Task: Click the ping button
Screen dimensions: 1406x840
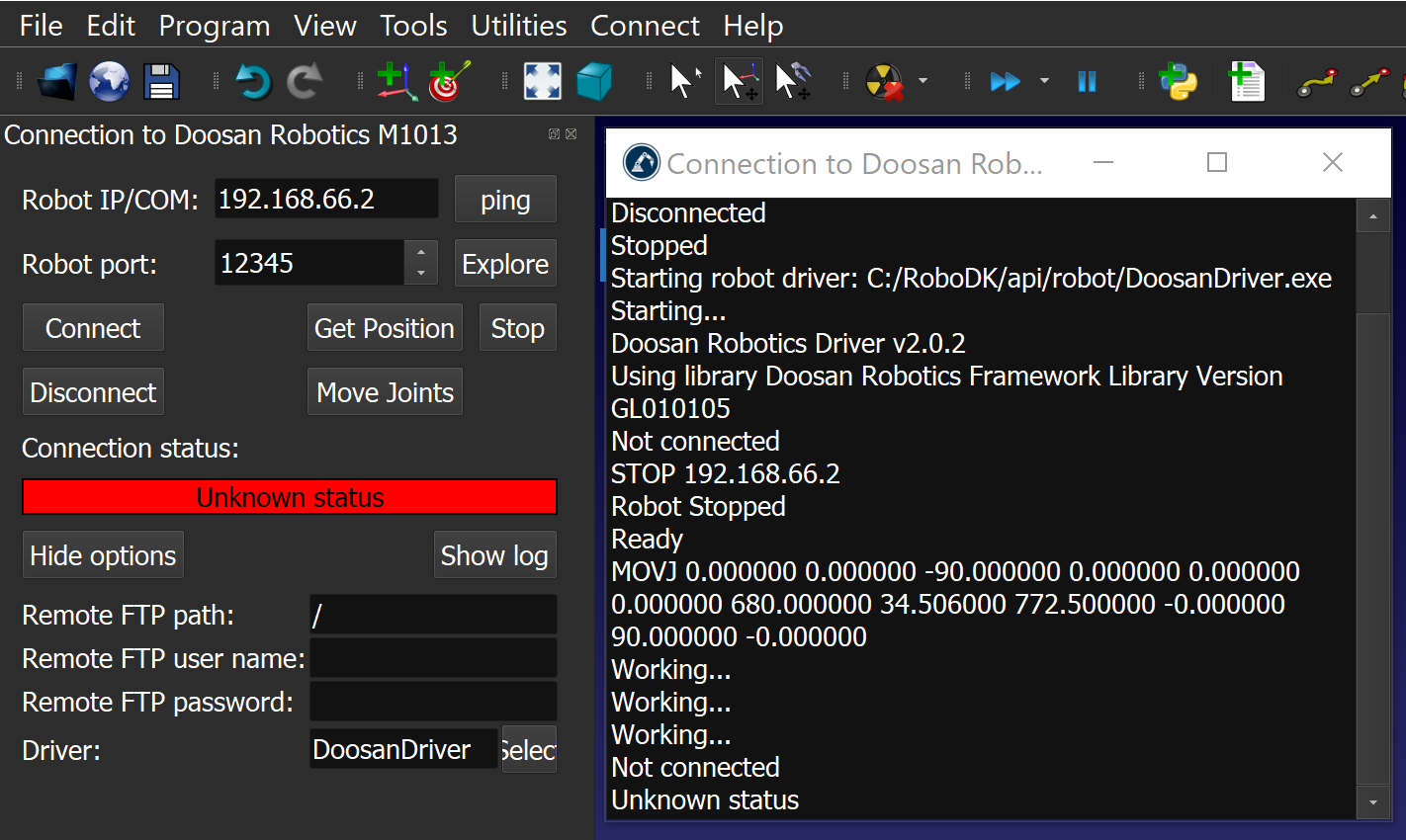Action: tap(505, 200)
